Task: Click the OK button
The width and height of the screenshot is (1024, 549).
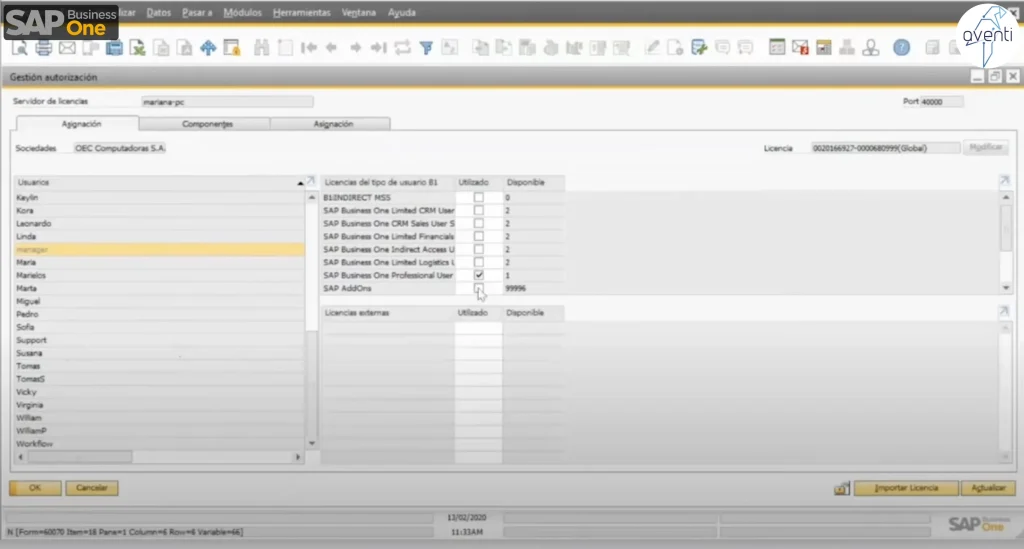Action: [x=35, y=488]
